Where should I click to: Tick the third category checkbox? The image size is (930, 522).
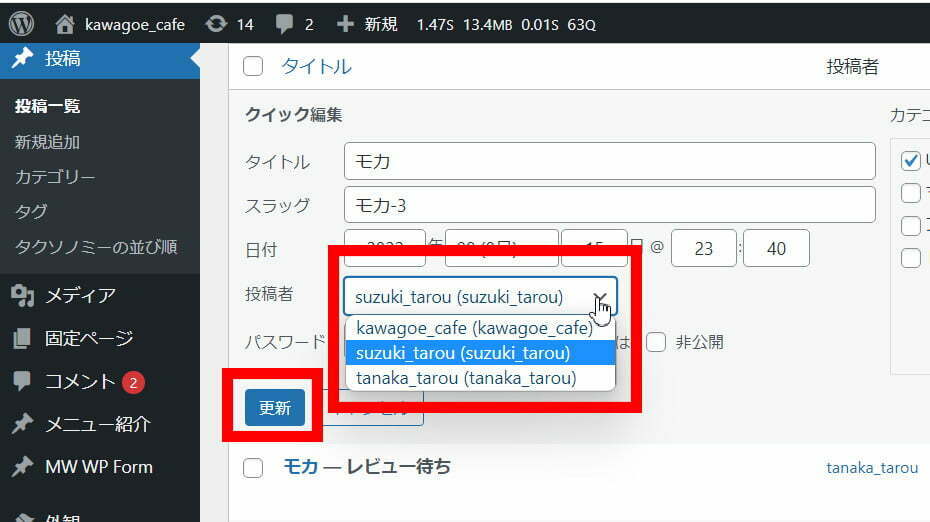[910, 225]
